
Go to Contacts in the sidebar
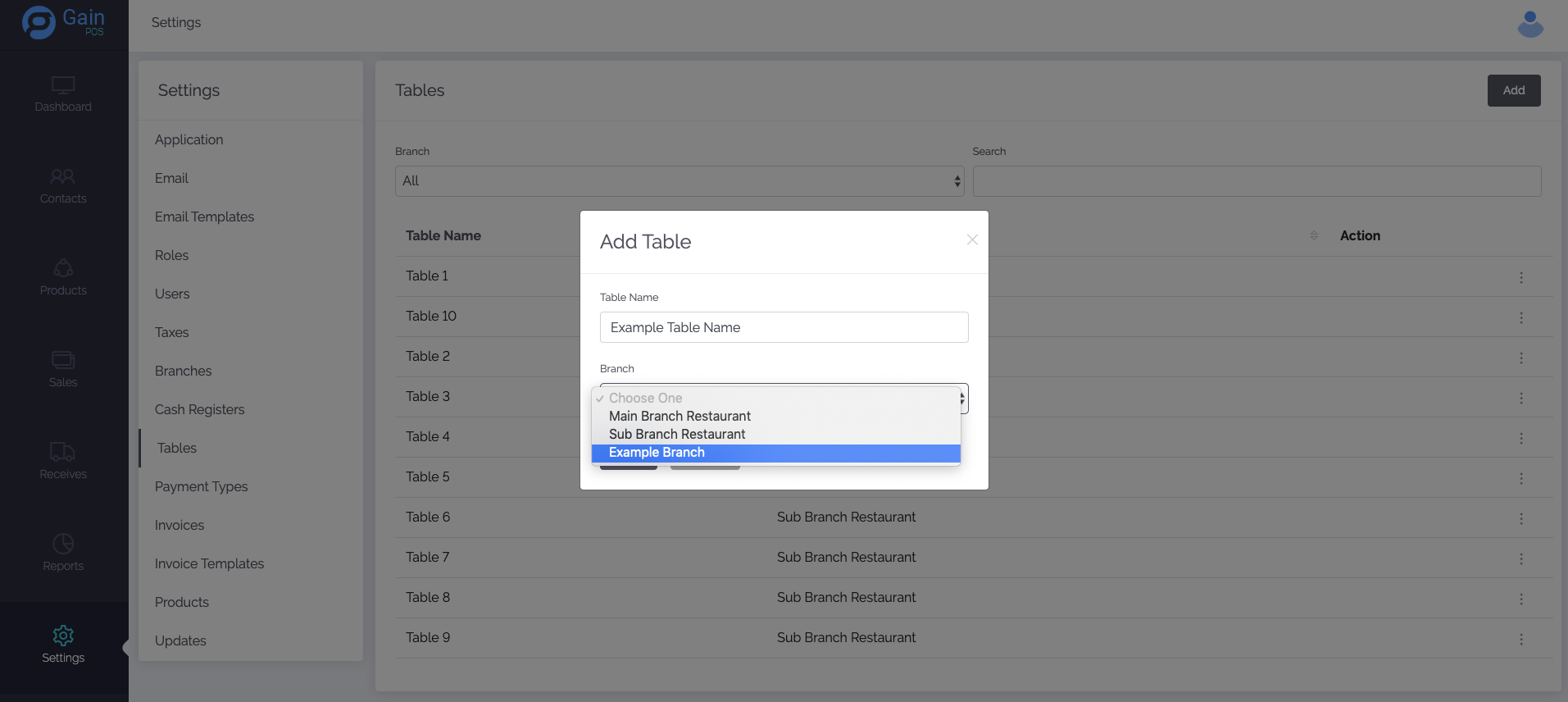pyautogui.click(x=63, y=186)
